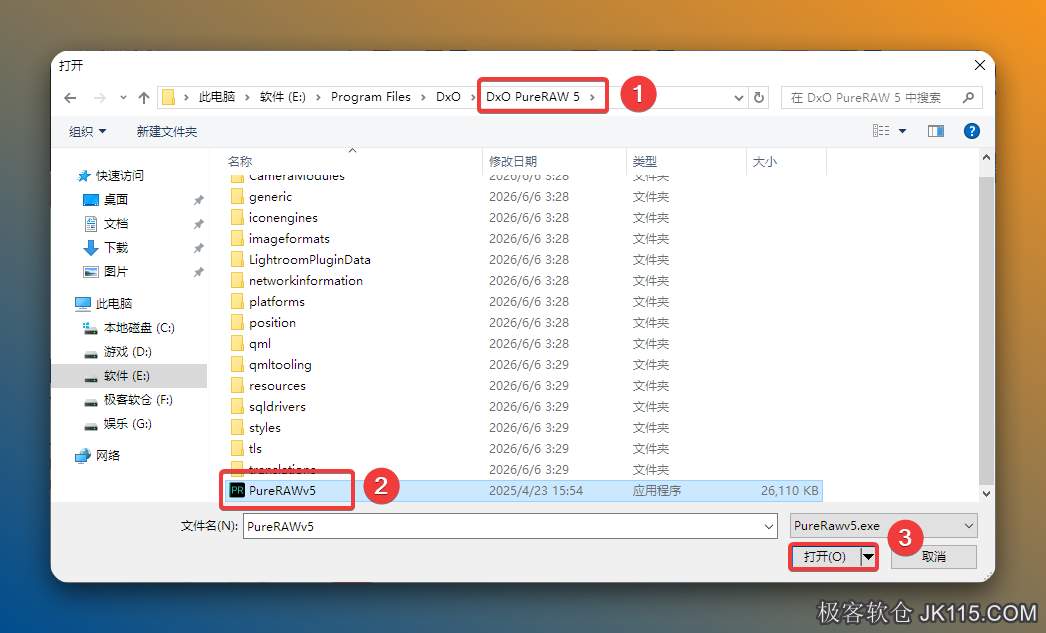Open 下载 in quick access

coord(115,247)
